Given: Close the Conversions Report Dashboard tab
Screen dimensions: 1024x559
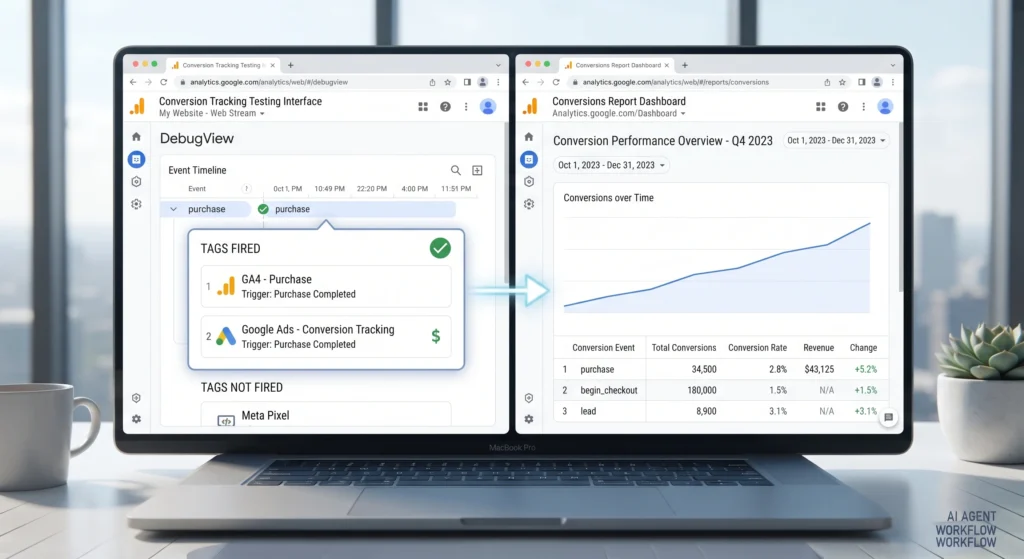Looking at the screenshot, I should [x=666, y=65].
